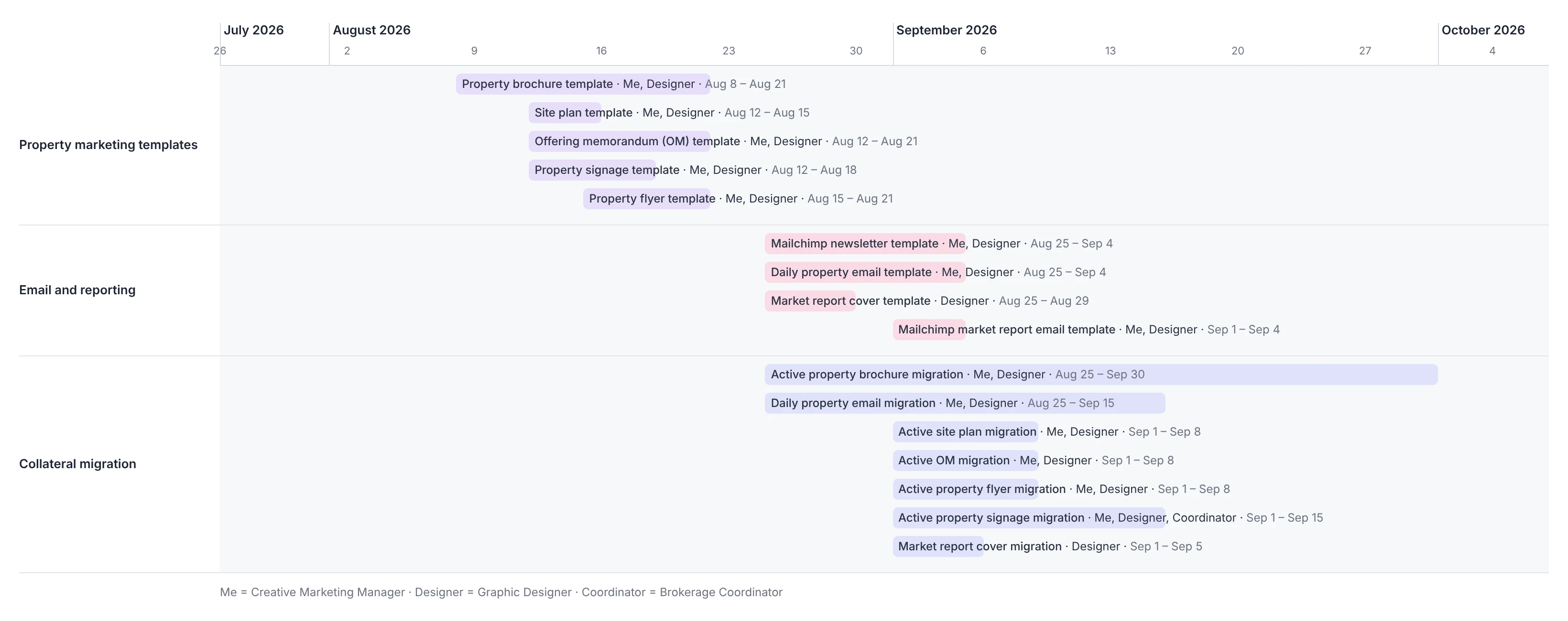
Task: Click the Daily property email migration bar
Action: [965, 403]
